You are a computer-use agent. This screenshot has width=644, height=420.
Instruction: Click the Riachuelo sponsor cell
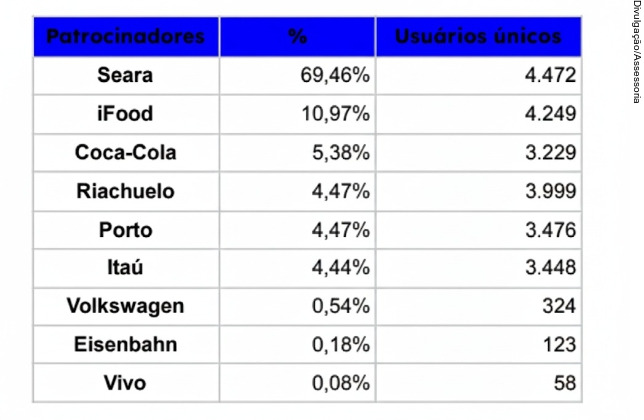coord(125,191)
